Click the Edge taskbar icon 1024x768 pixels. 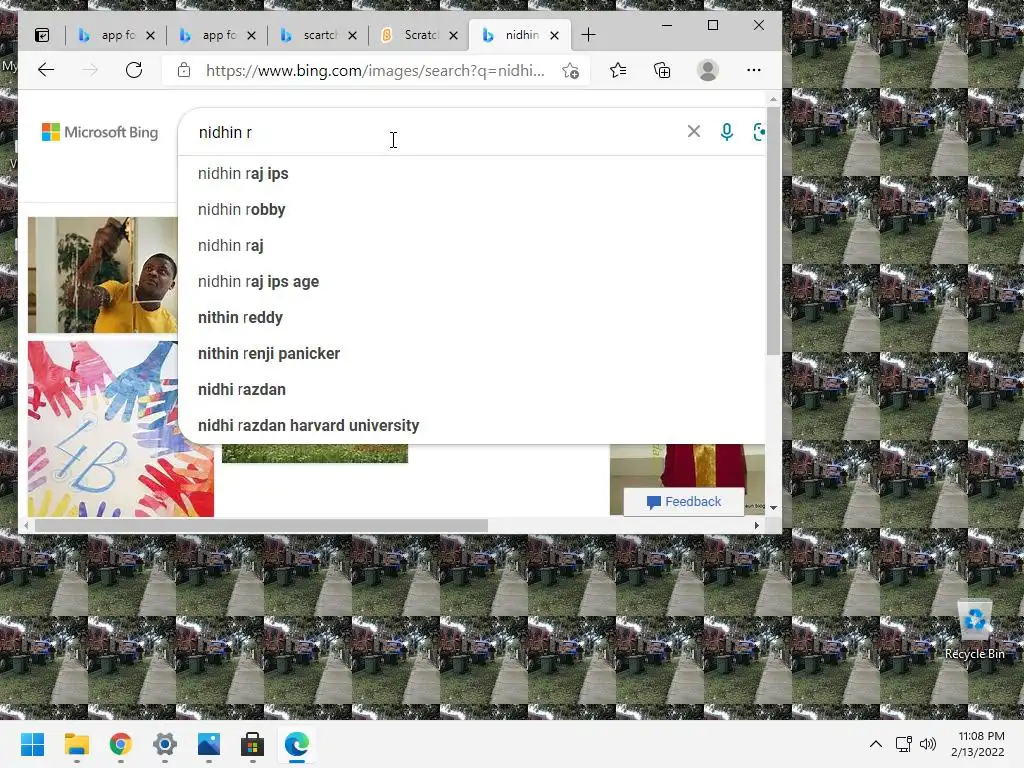[296, 744]
